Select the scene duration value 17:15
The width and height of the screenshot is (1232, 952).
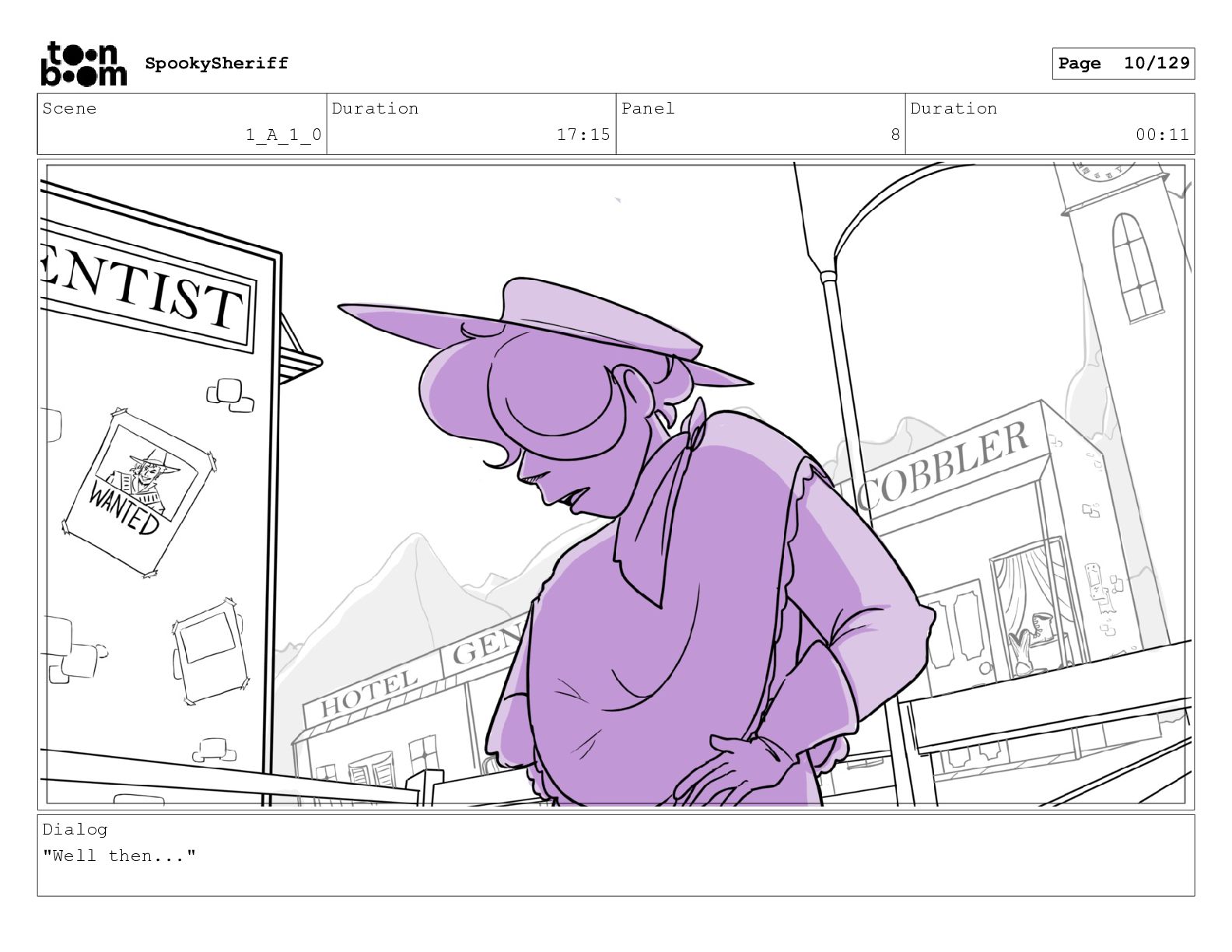click(x=583, y=135)
